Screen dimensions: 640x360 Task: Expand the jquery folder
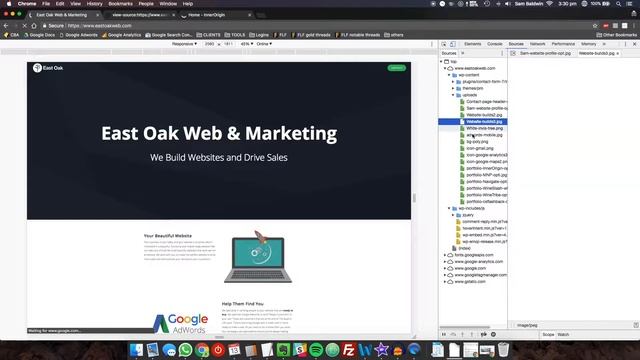[453, 215]
